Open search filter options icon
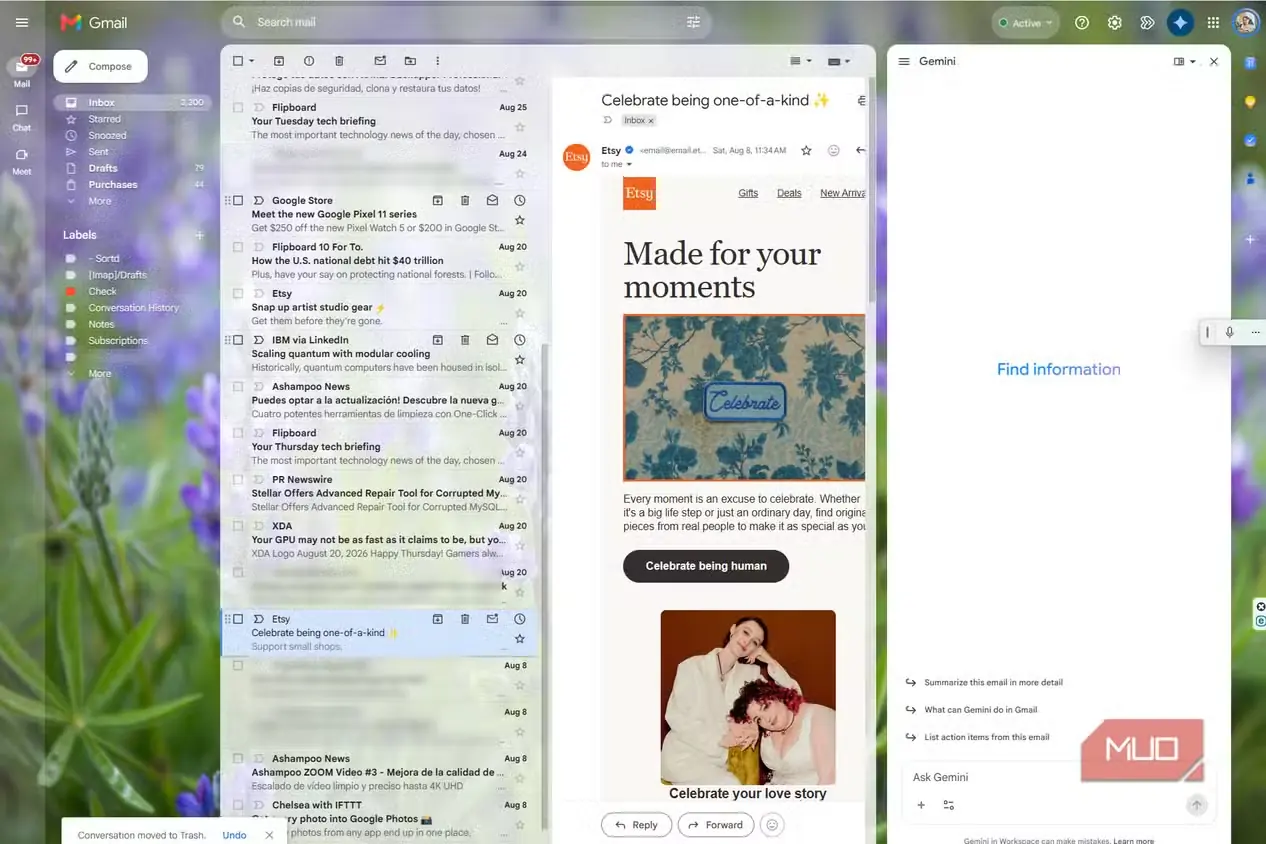This screenshot has height=844, width=1266. coord(693,22)
